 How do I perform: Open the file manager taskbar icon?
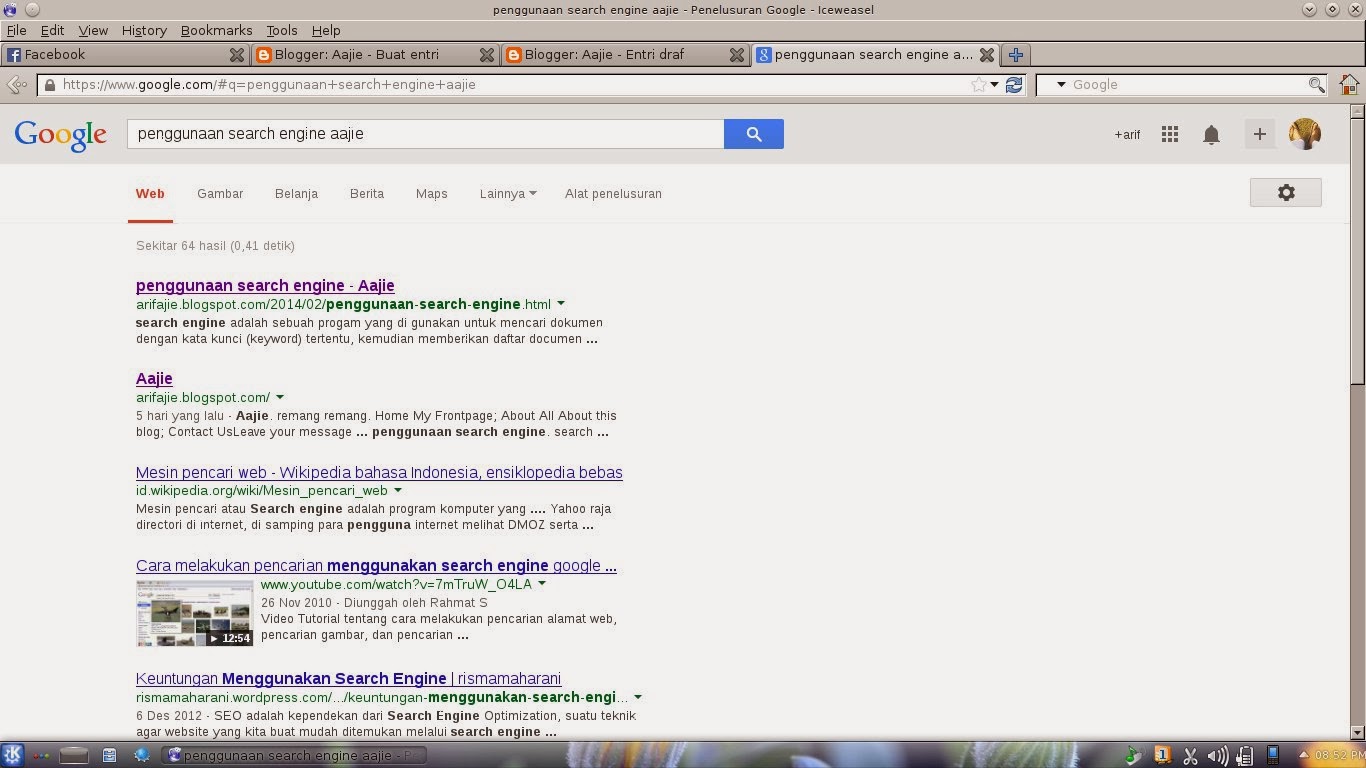pyautogui.click(x=109, y=755)
